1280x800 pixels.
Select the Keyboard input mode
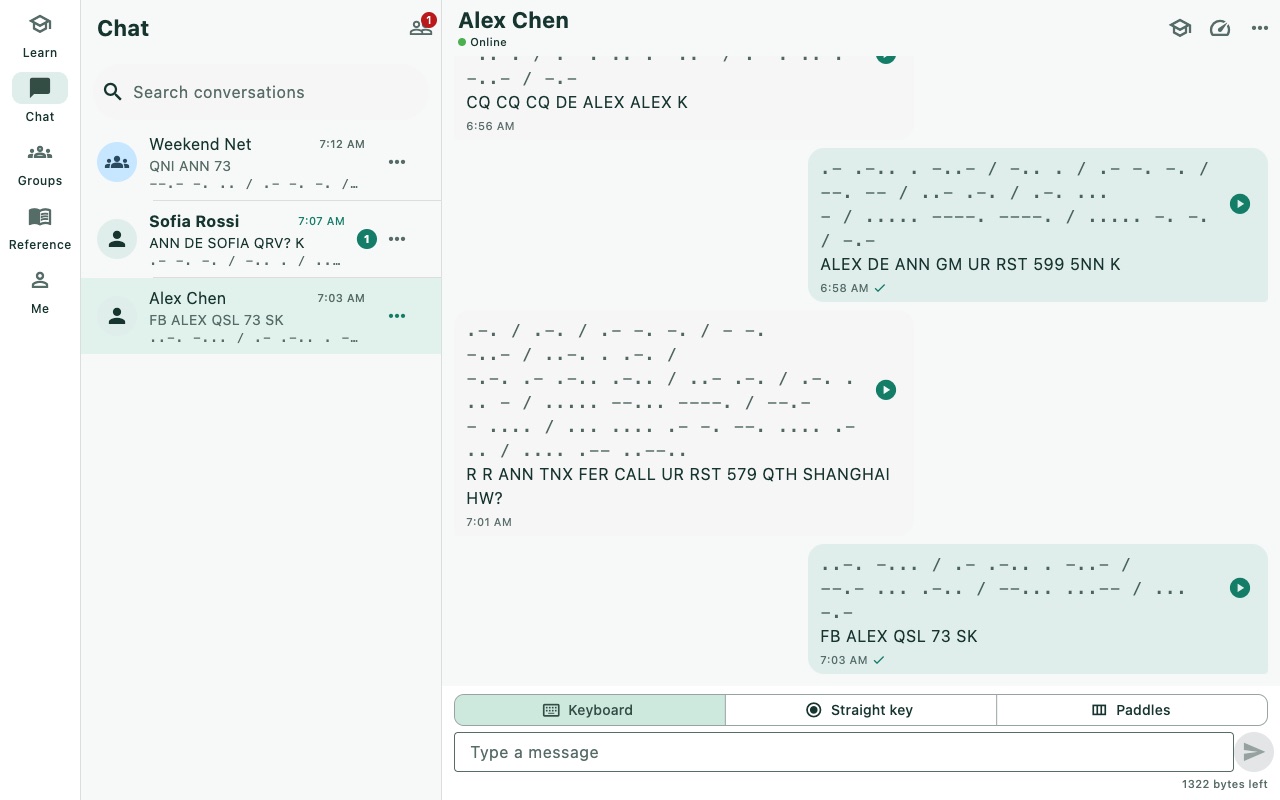590,710
